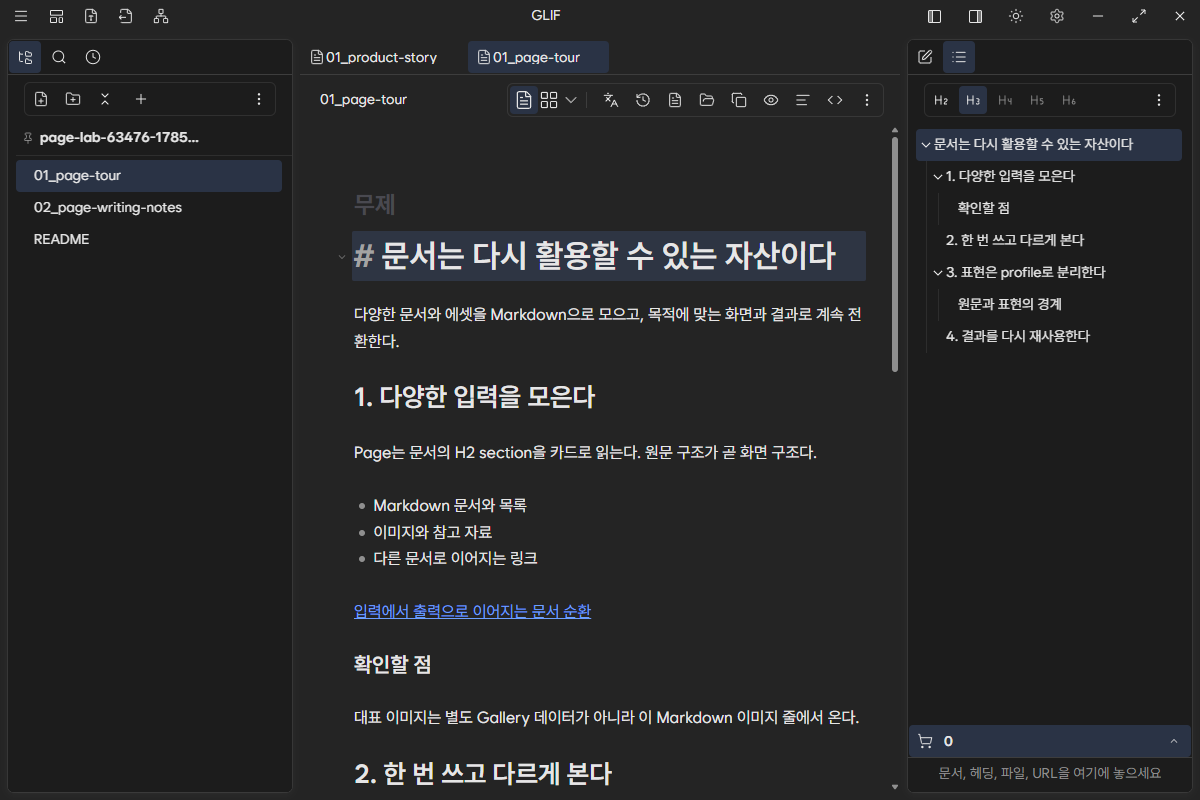Select the 01_page-tour tab
Viewport: 1200px width, 800px height.
pos(538,57)
